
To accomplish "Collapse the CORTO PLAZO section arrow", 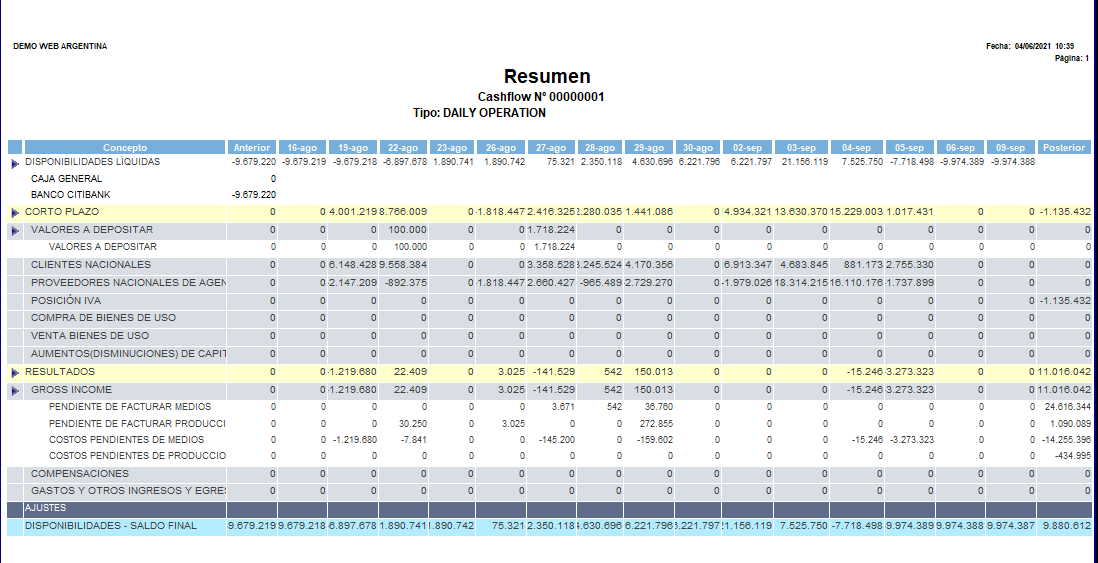I will (15, 213).
